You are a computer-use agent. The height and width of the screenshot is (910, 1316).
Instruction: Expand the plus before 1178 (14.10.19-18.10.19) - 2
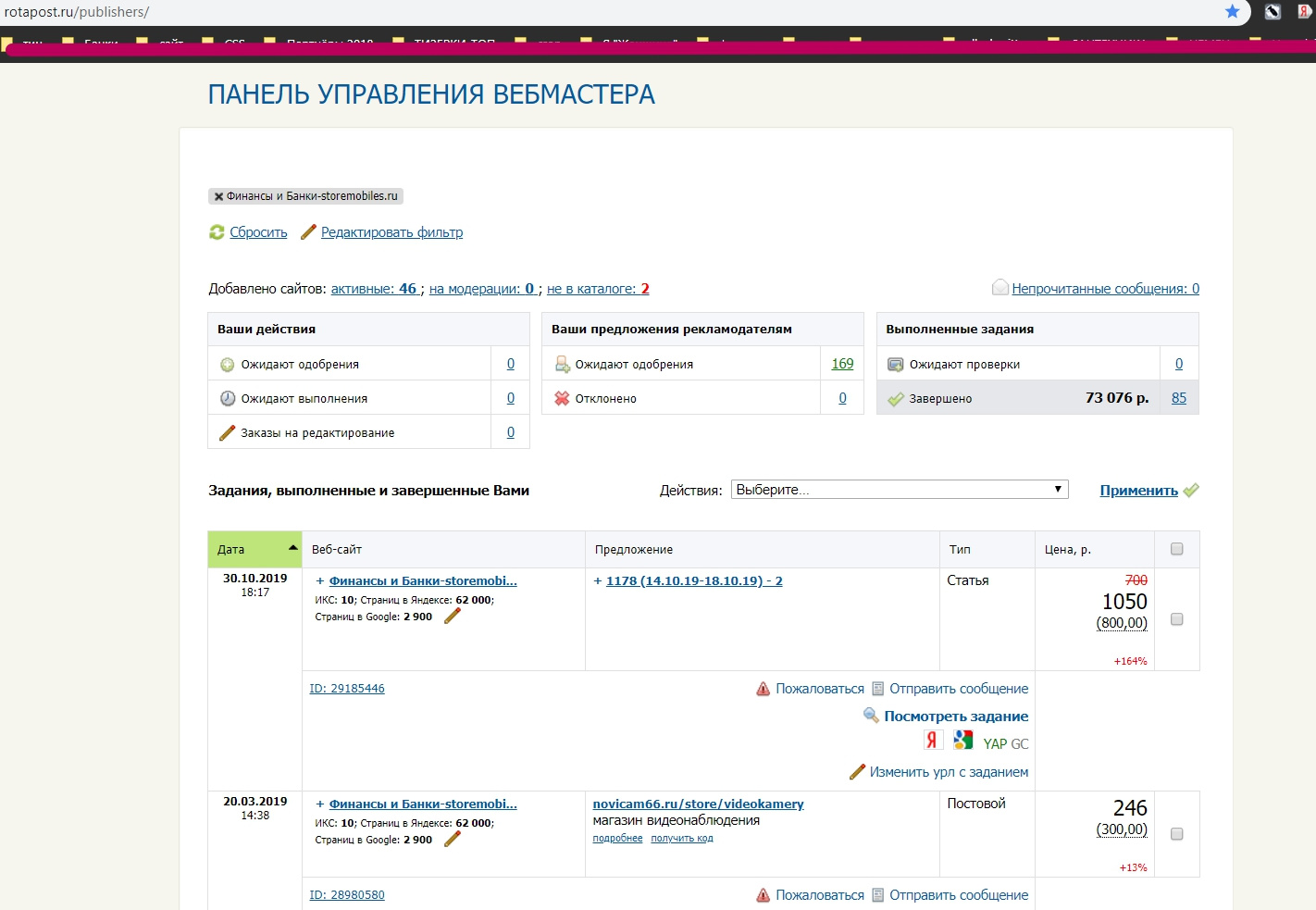tap(598, 581)
